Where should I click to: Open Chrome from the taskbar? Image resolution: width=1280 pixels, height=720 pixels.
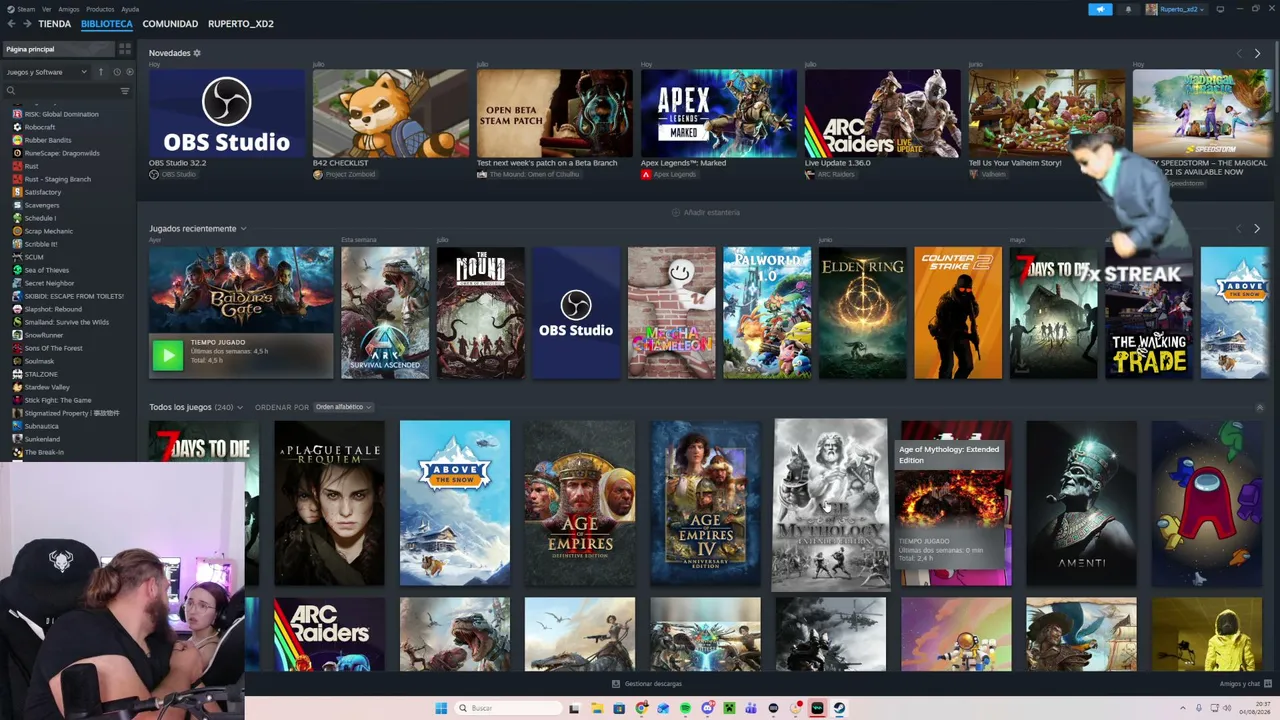[641, 708]
